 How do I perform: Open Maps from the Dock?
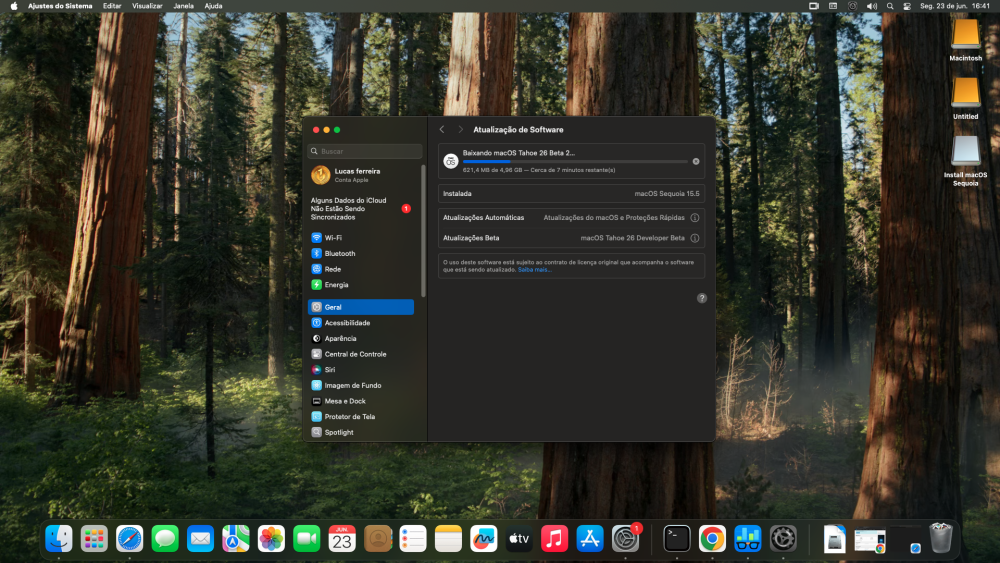point(236,539)
